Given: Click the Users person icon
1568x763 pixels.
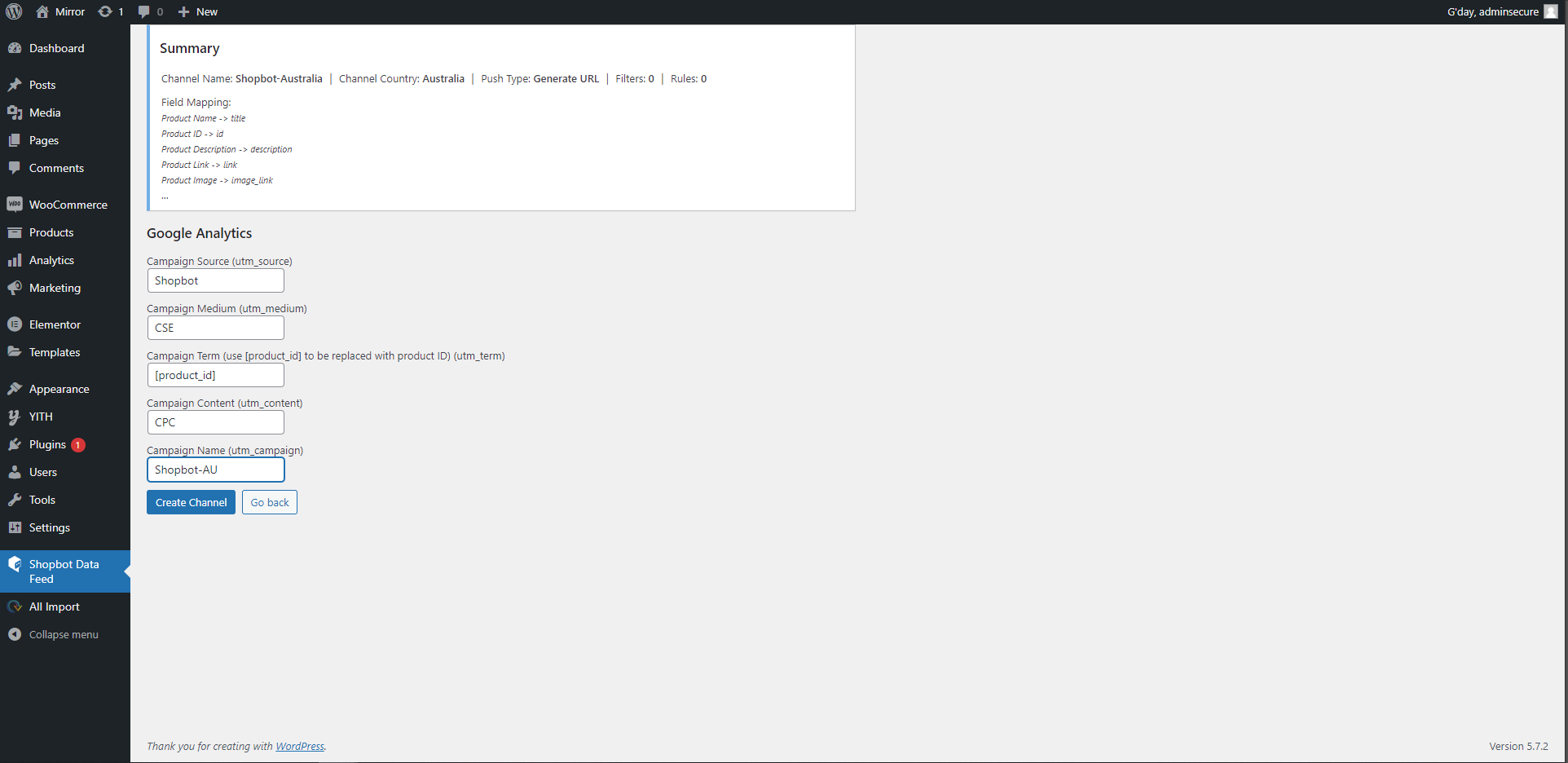Looking at the screenshot, I should click(15, 472).
